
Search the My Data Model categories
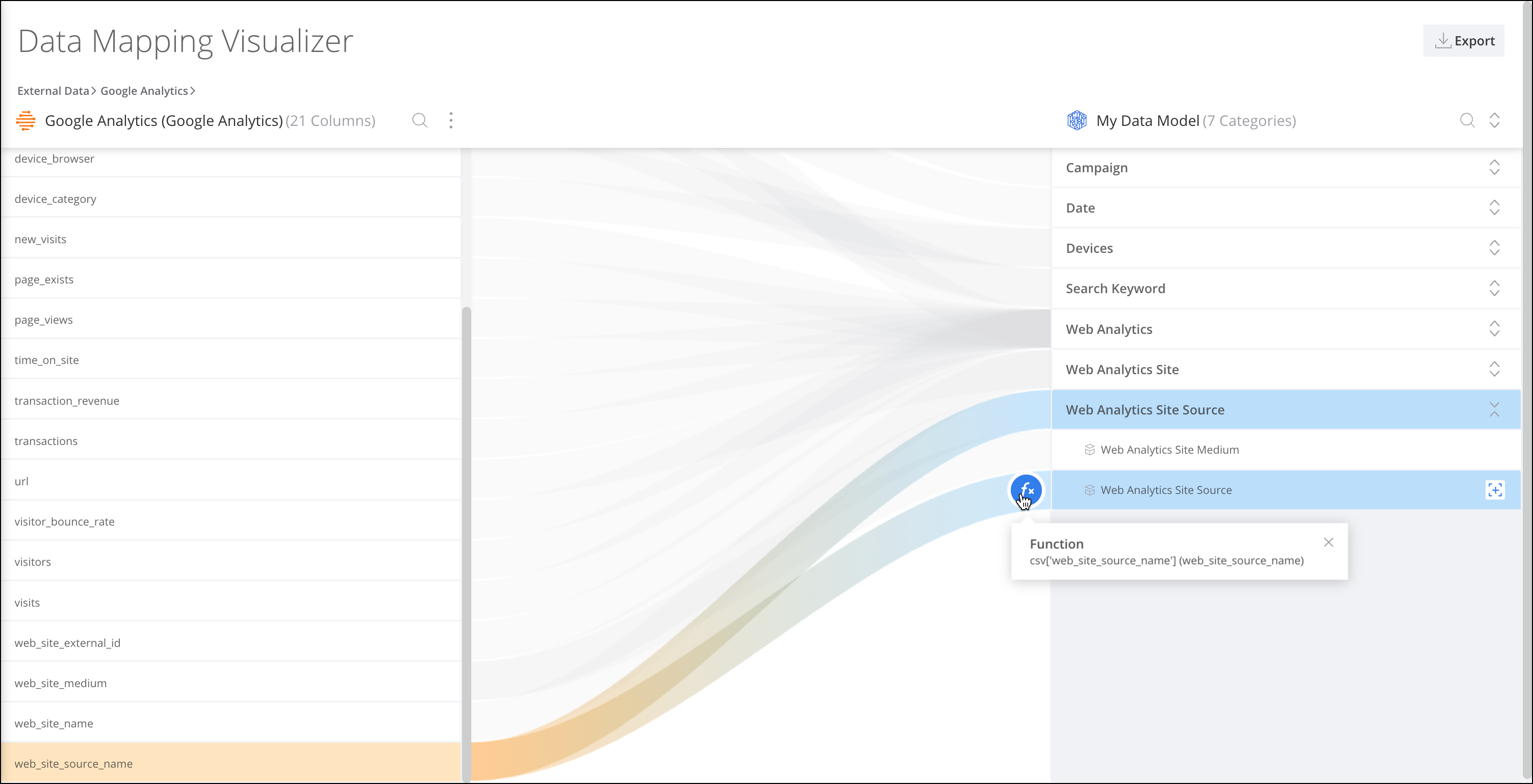[1467, 120]
